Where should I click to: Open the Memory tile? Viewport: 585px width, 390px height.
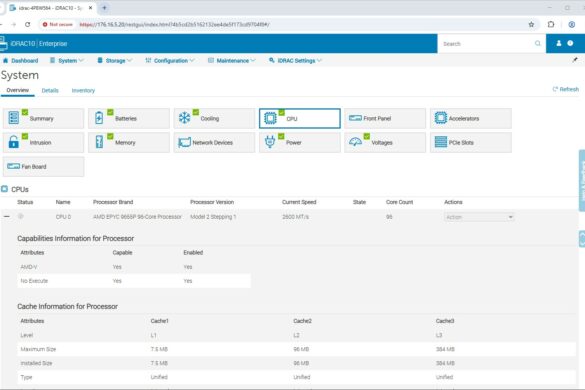tap(129, 143)
